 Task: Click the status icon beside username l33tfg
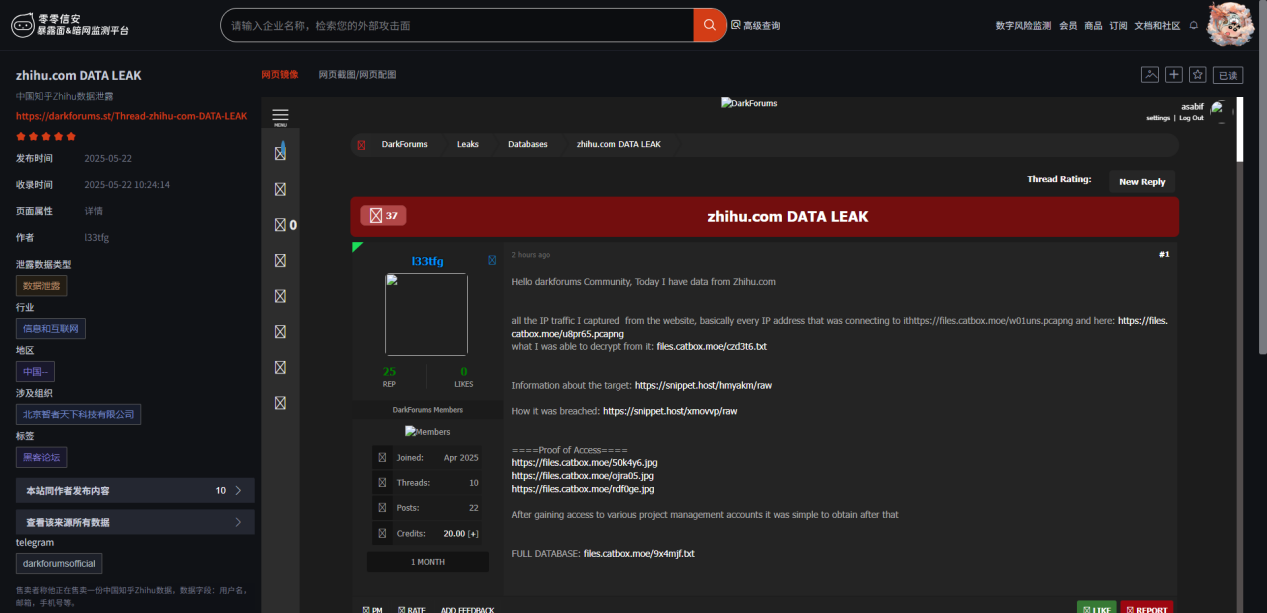tap(492, 261)
